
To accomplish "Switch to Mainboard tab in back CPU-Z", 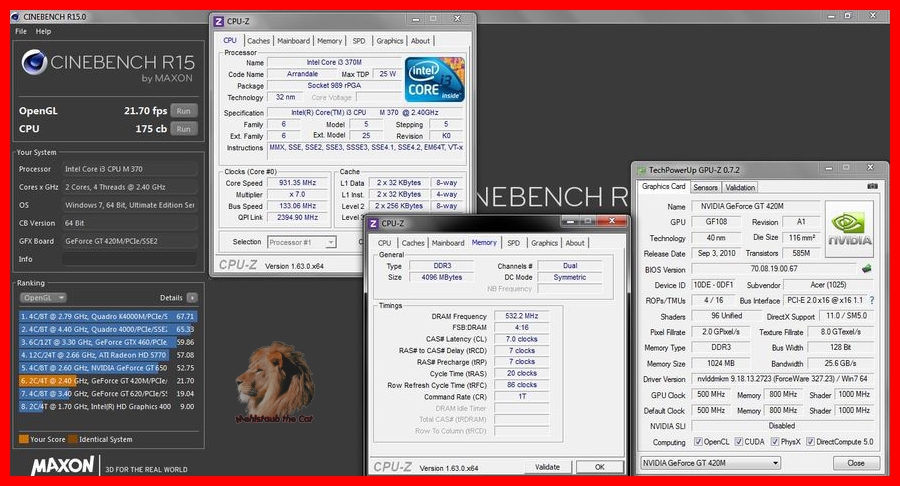I will (x=293, y=41).
